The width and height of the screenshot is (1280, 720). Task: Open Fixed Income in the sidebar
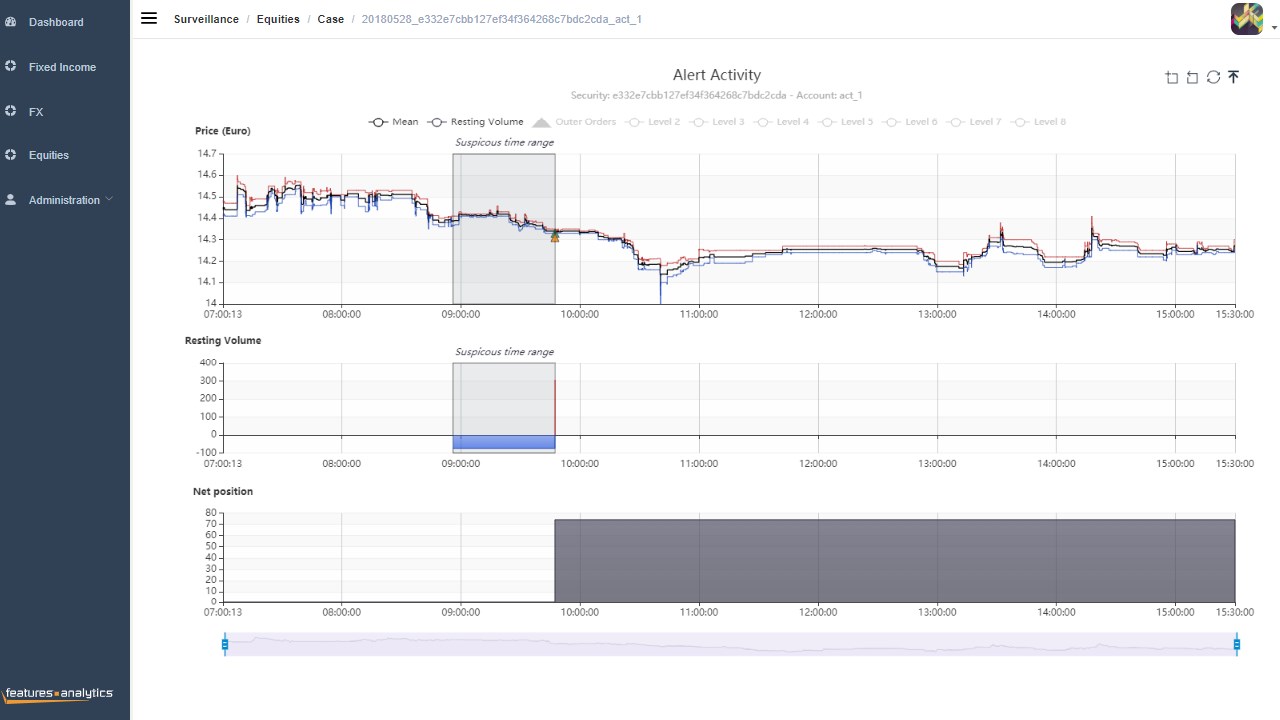coord(62,67)
